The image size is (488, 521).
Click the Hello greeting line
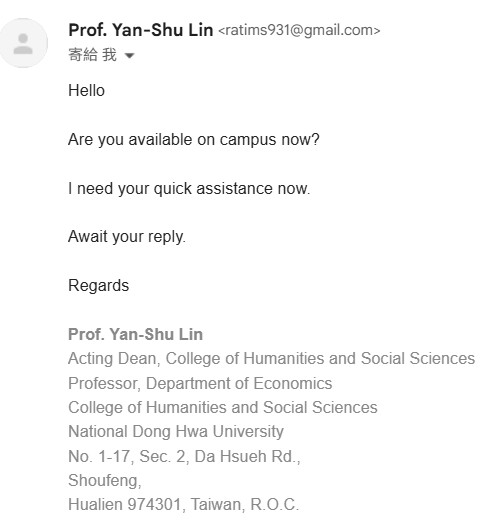coord(86,90)
